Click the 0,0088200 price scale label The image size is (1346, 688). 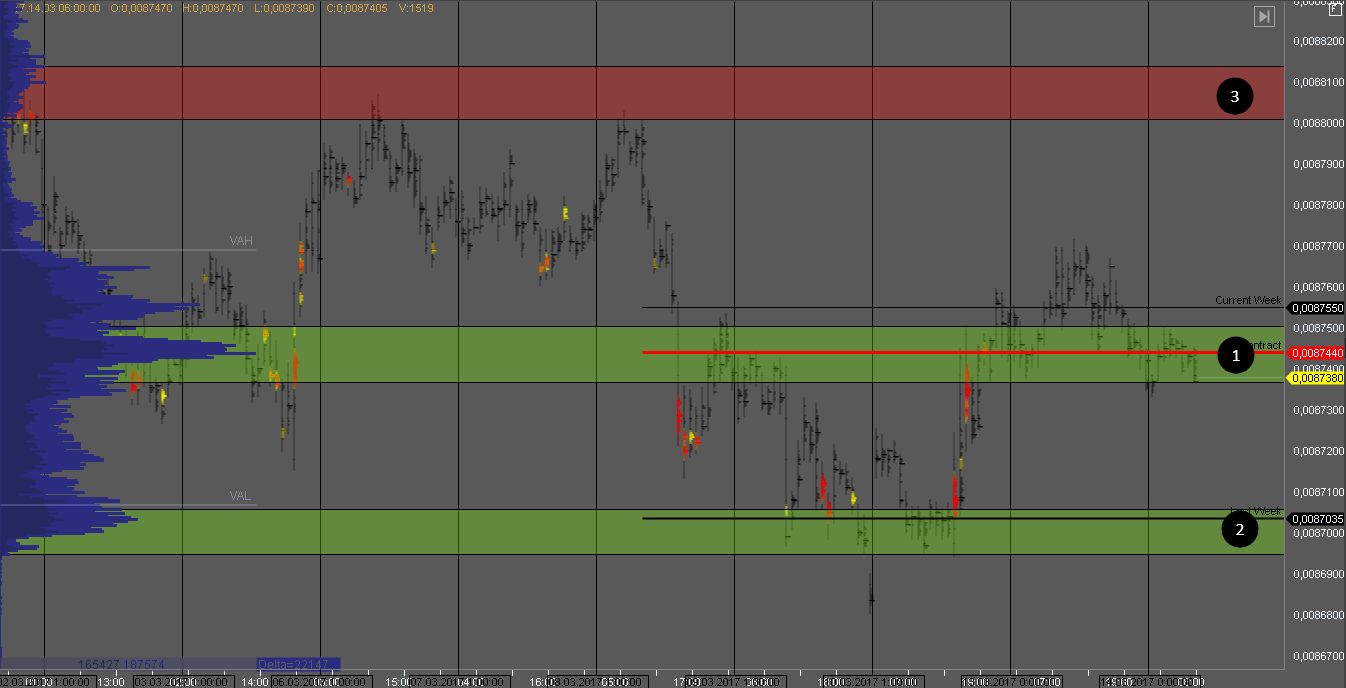pyautogui.click(x=1317, y=41)
